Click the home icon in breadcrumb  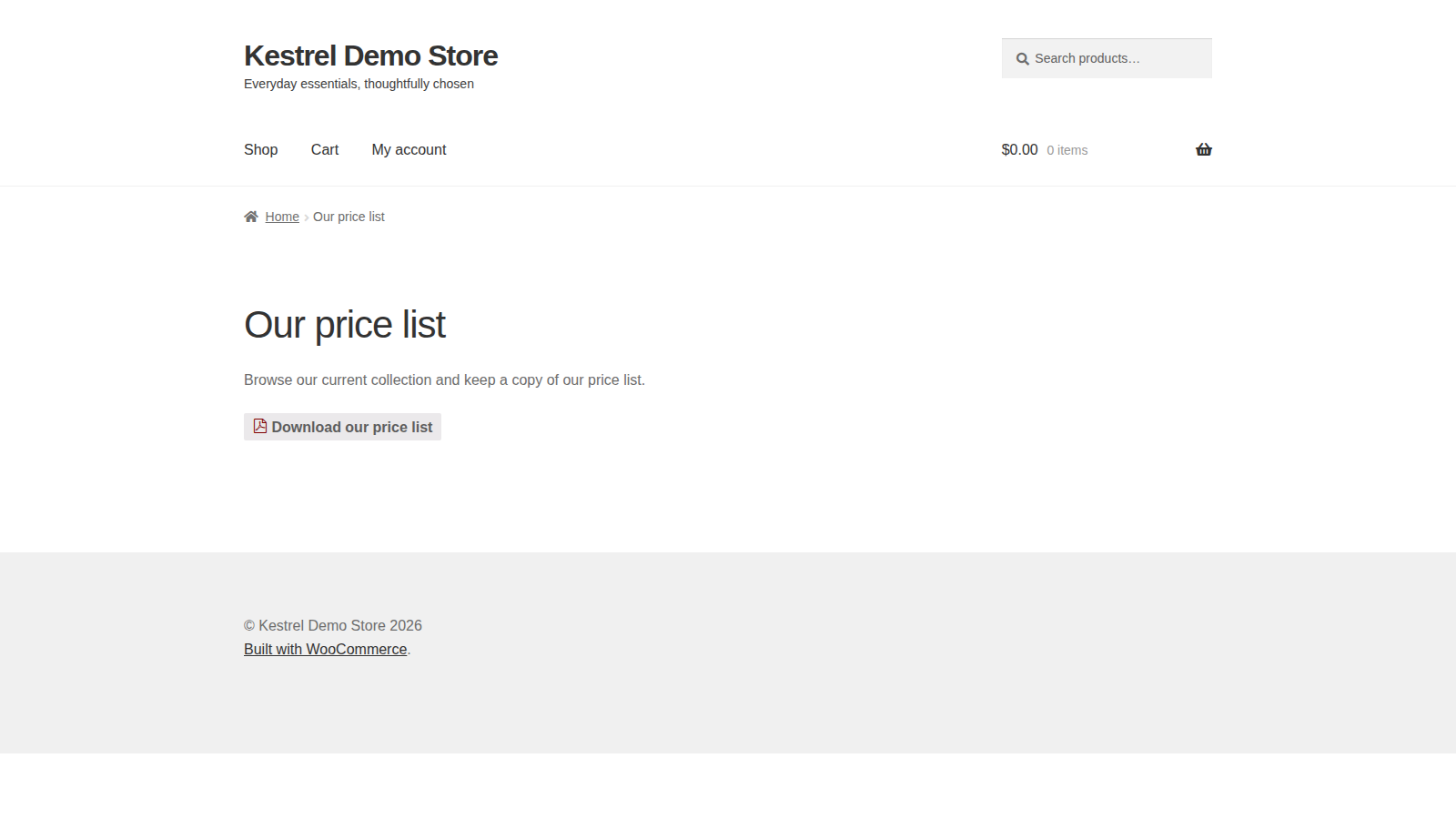(251, 217)
